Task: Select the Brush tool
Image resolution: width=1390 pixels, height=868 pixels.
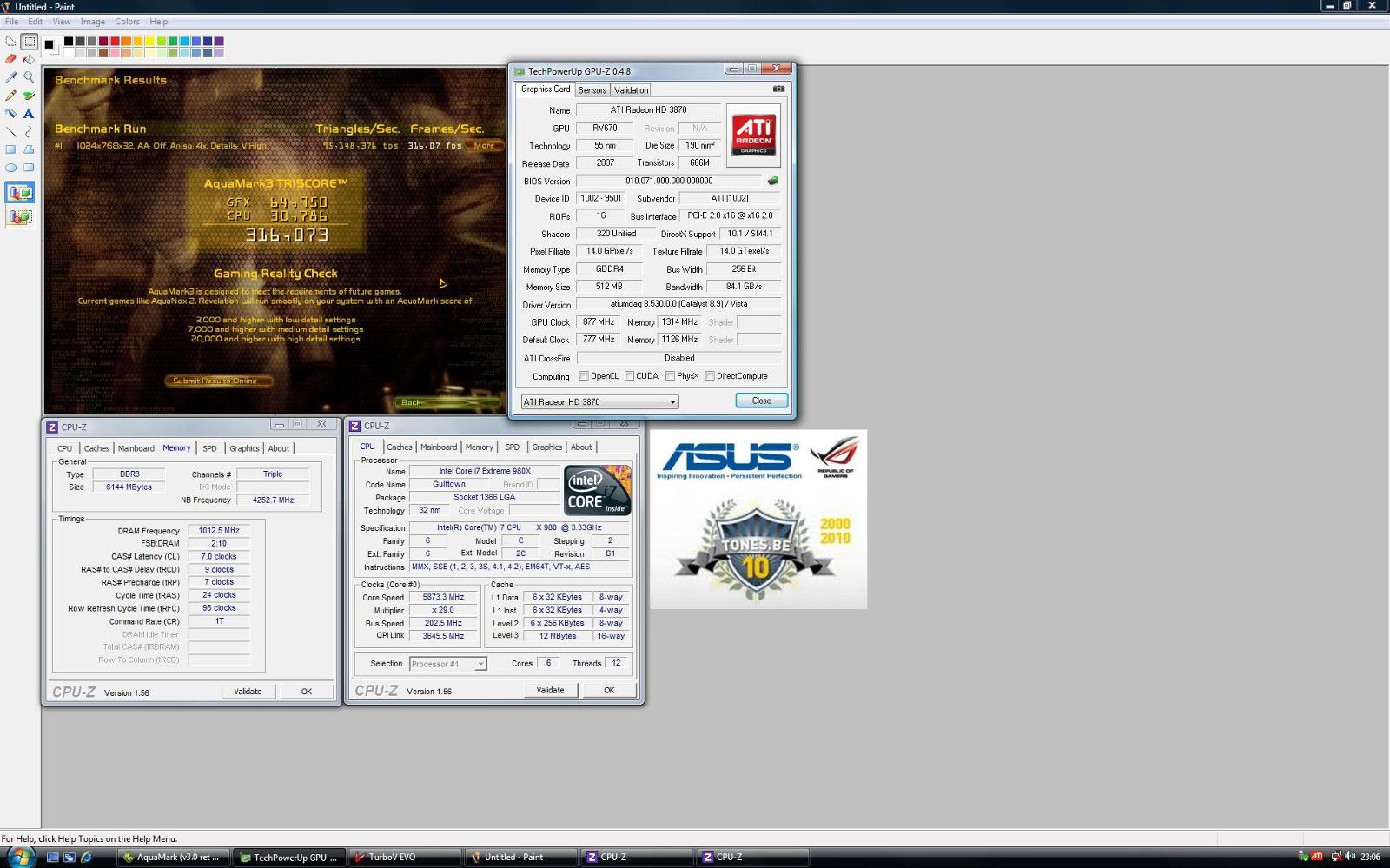Action: (29, 96)
